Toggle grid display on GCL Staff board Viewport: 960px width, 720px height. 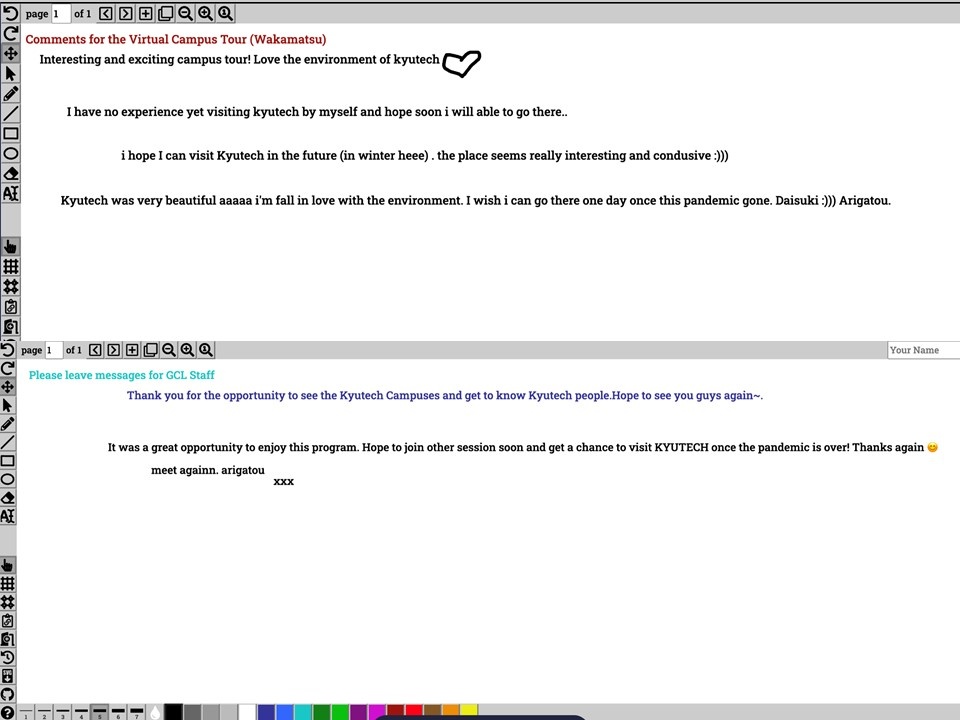point(7,583)
